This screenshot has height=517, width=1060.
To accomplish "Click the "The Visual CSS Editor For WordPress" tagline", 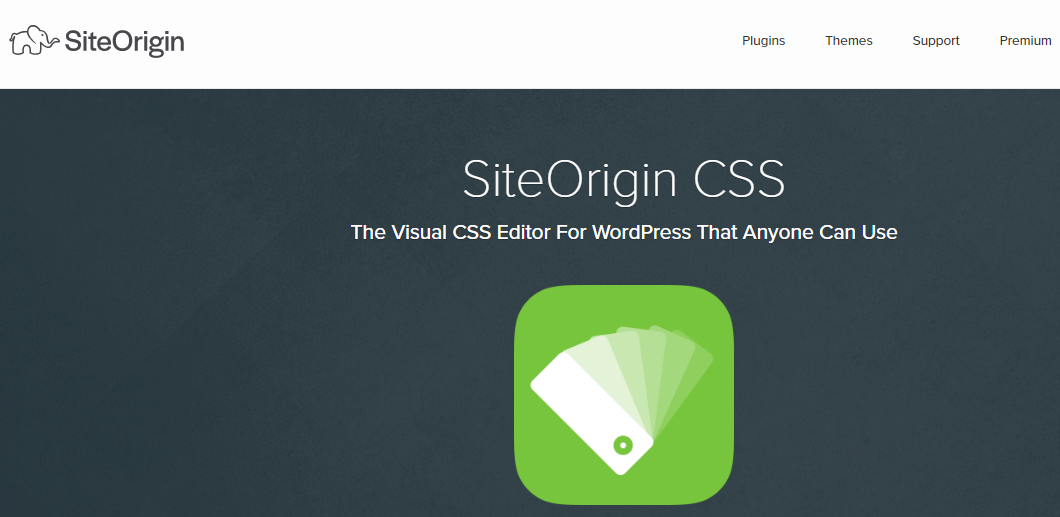I will tap(624, 232).
